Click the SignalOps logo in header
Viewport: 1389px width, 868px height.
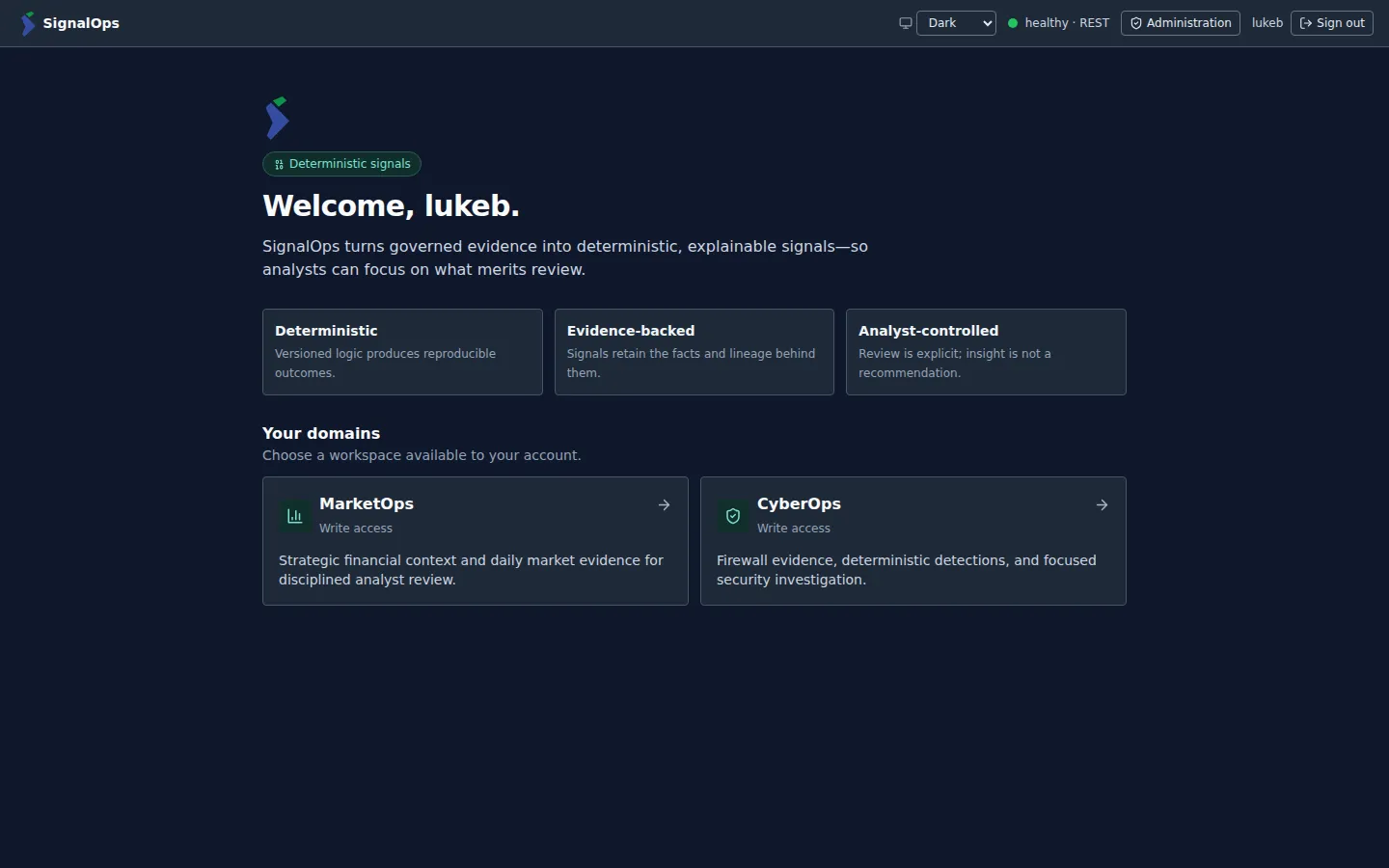[28, 23]
